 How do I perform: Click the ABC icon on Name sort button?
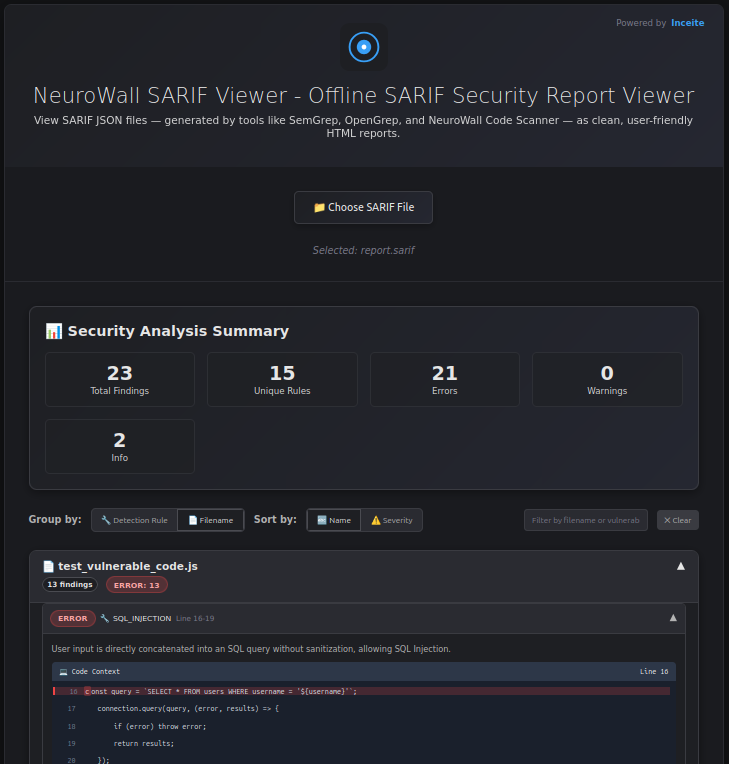point(322,520)
